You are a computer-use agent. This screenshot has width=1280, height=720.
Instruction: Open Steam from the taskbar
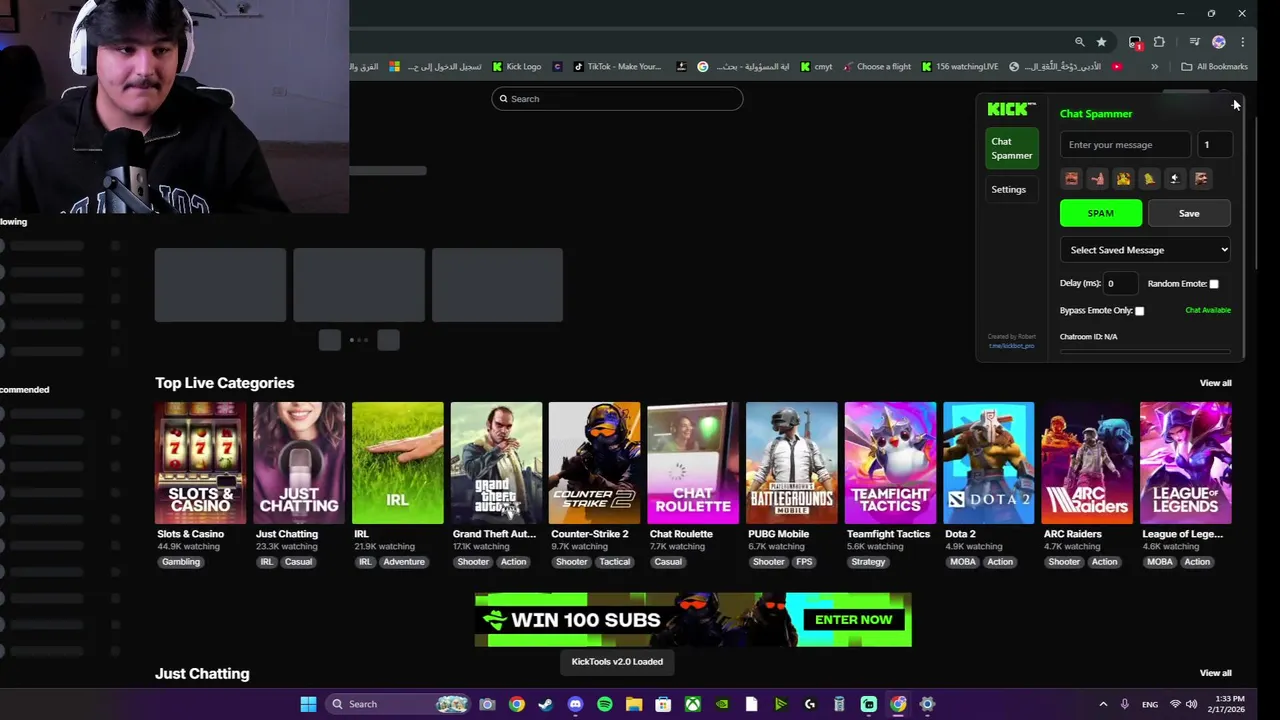(545, 704)
